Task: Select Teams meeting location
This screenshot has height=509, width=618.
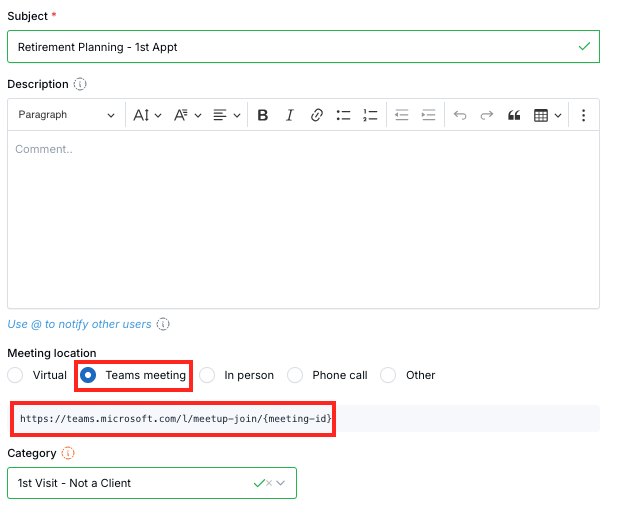Action: (88, 375)
